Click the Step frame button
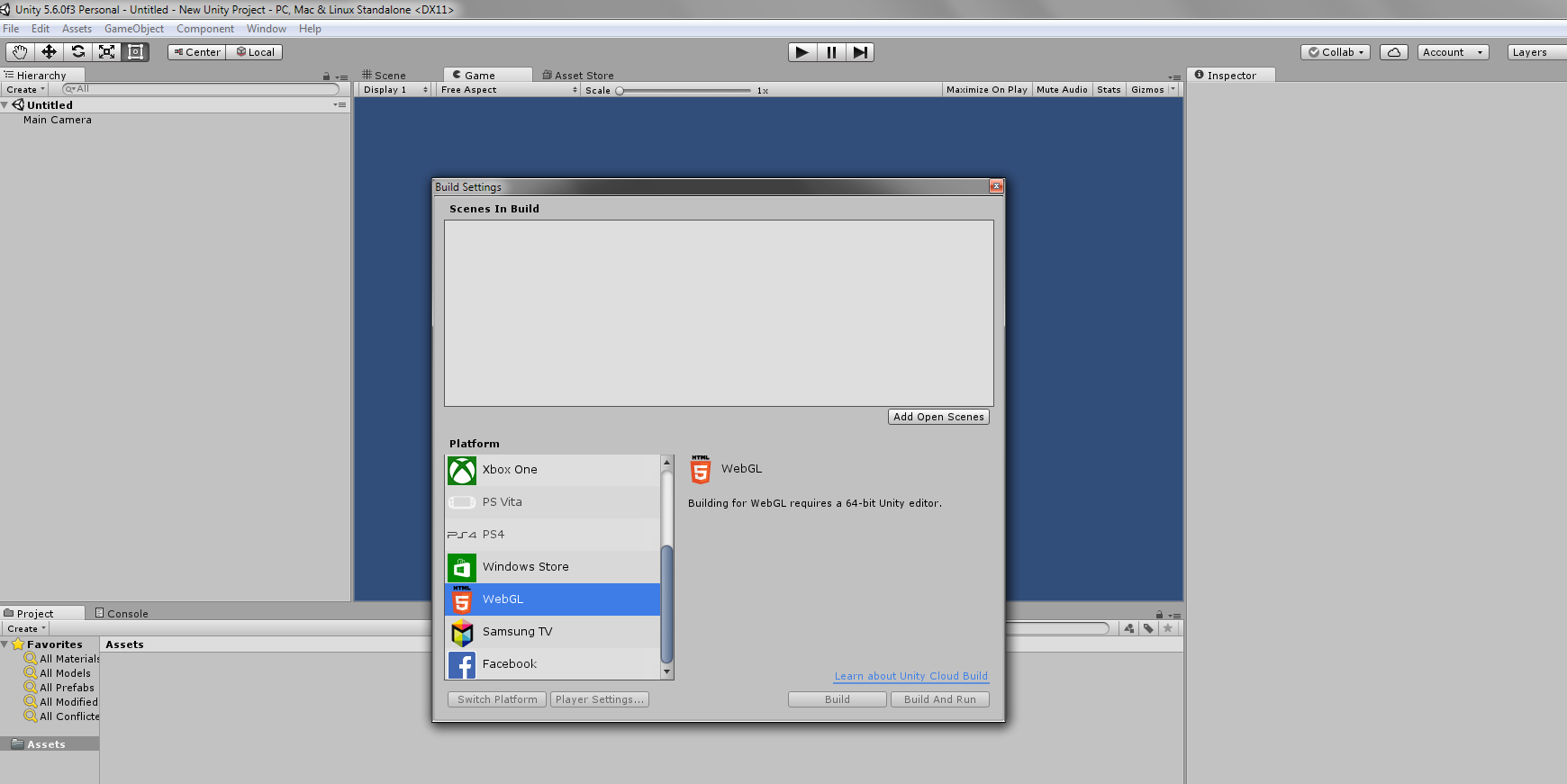 point(860,52)
